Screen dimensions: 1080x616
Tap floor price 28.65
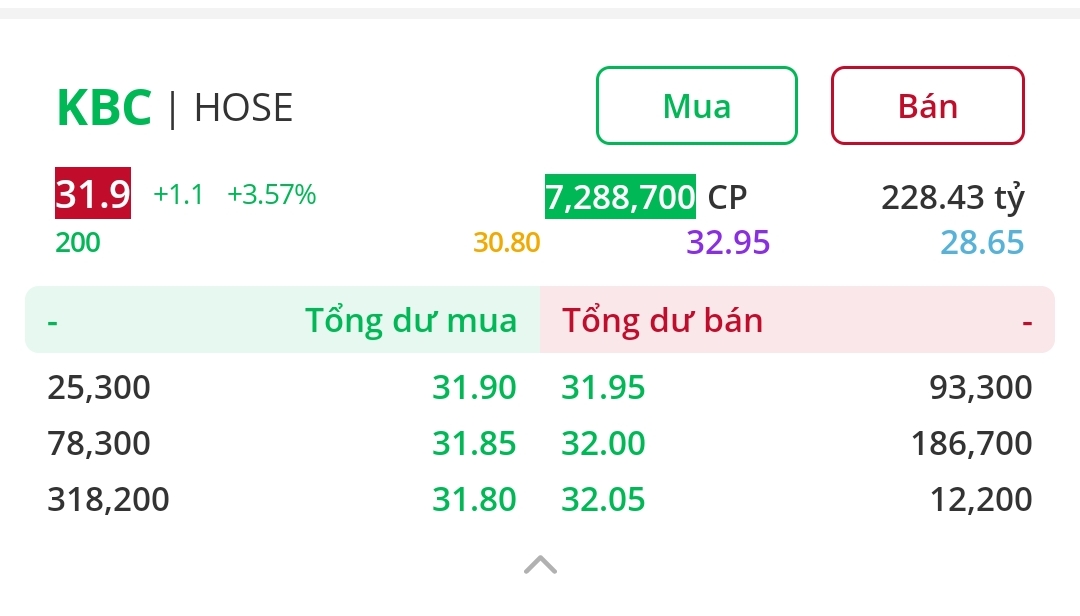coord(982,242)
